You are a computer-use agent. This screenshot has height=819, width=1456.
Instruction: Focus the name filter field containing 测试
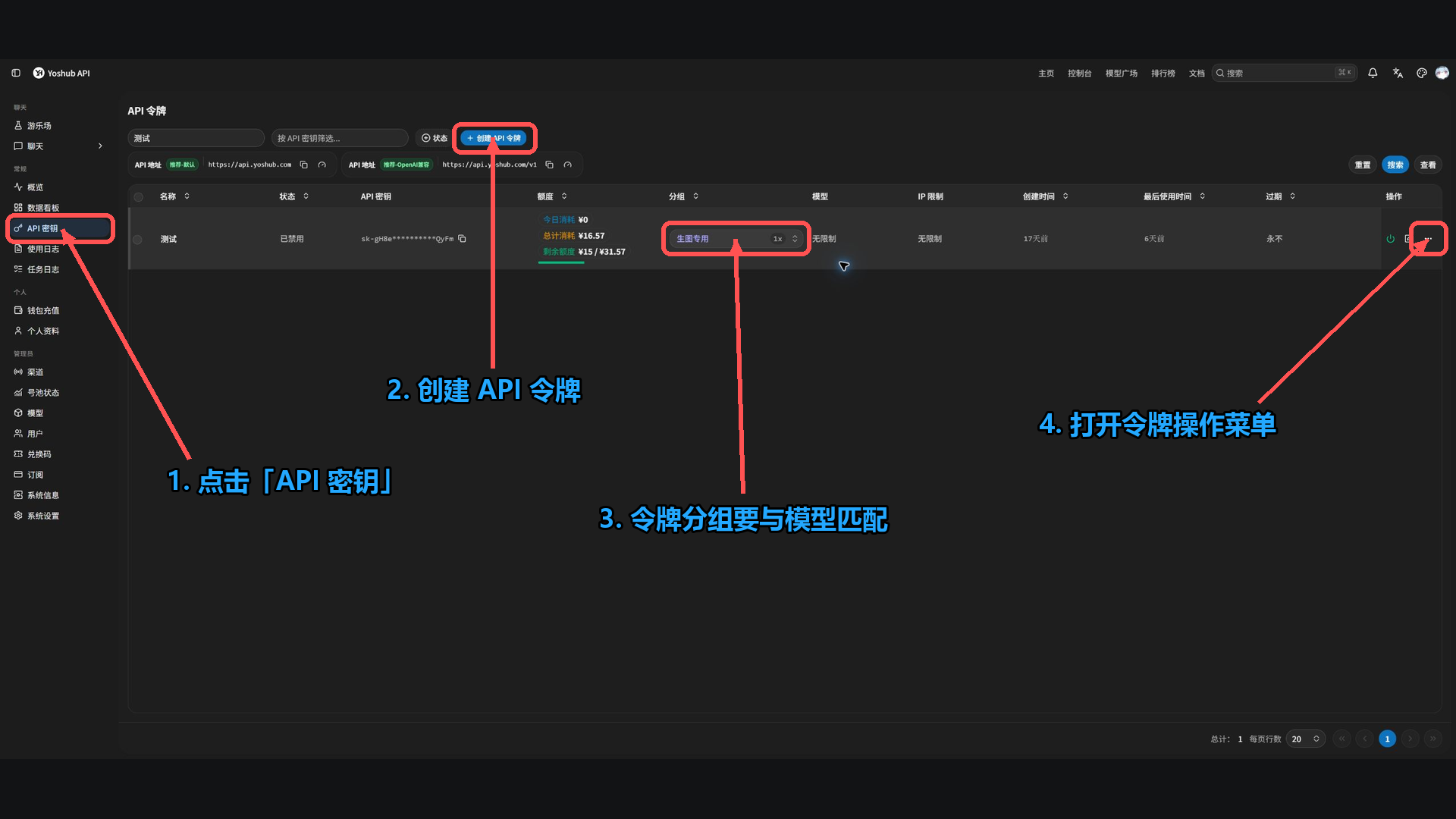point(196,138)
